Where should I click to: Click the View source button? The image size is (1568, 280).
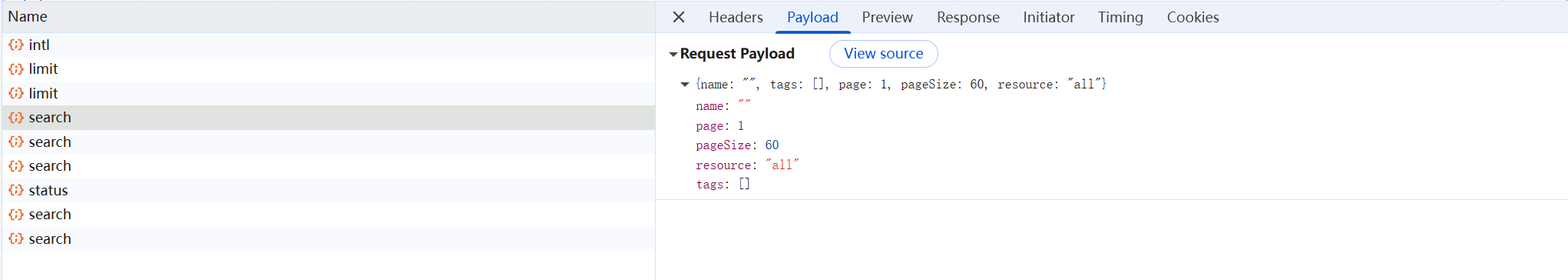tap(883, 54)
